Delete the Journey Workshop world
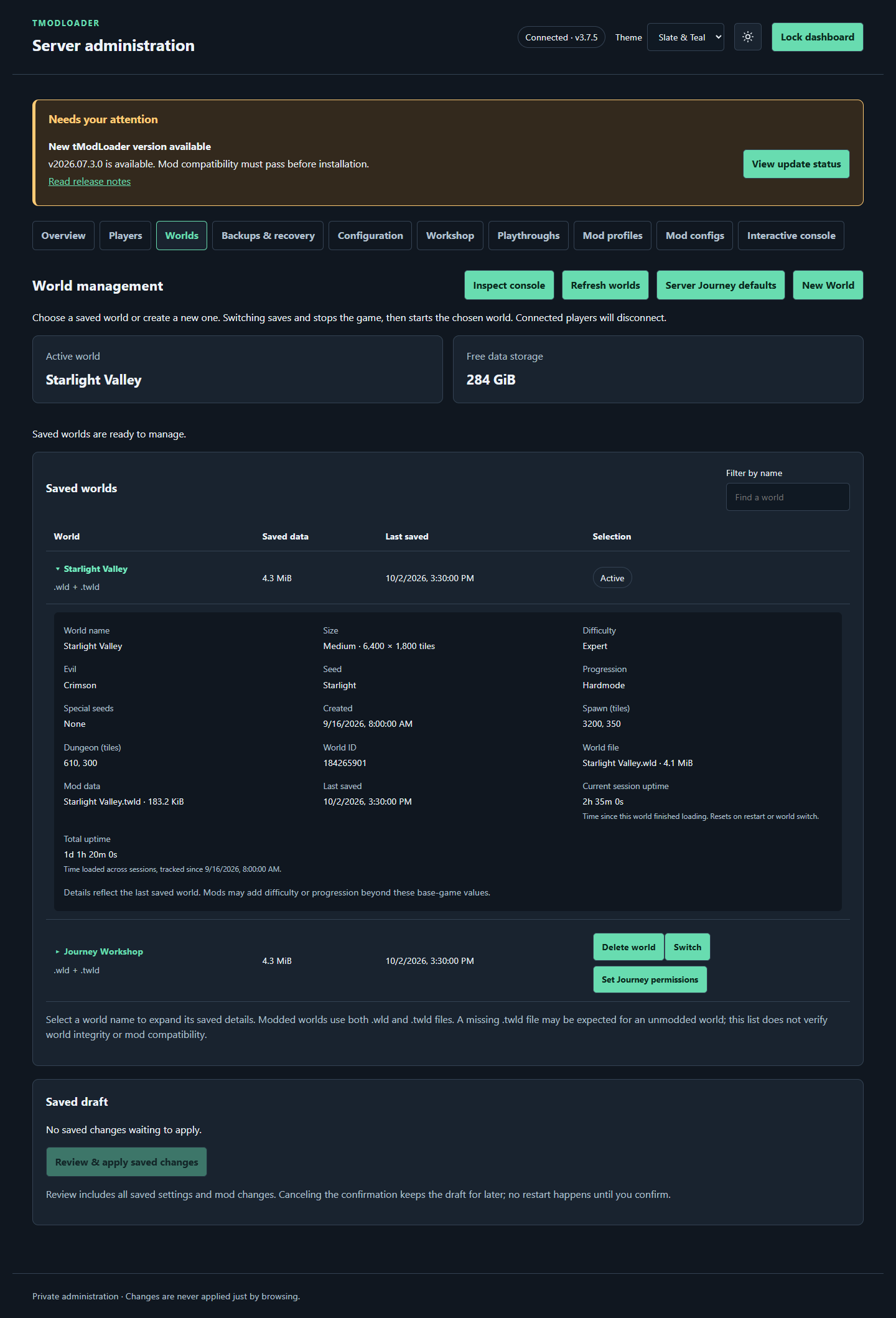 [628, 947]
